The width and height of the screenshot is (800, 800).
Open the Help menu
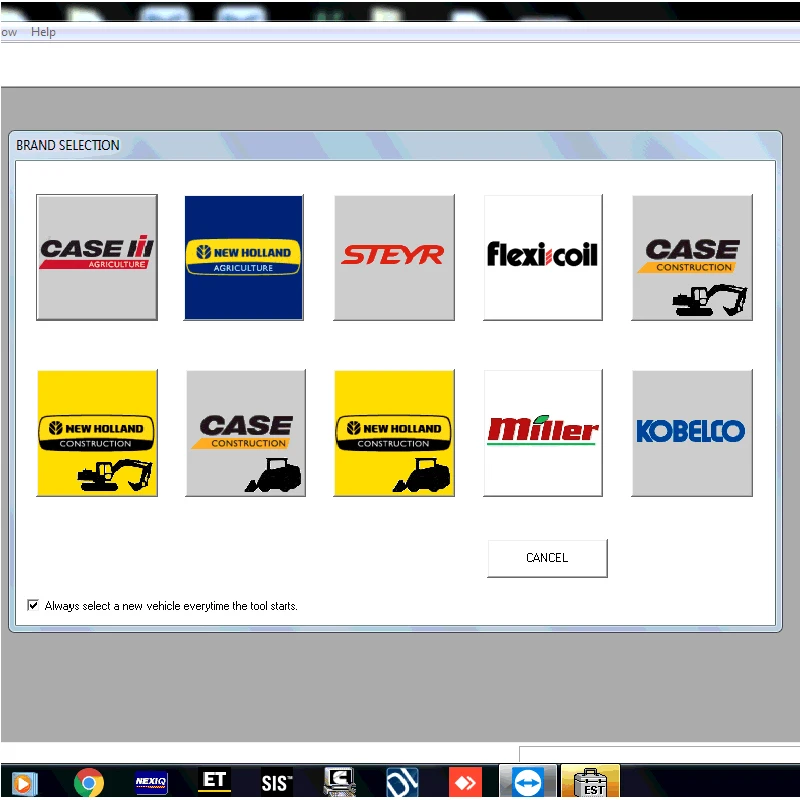(43, 32)
